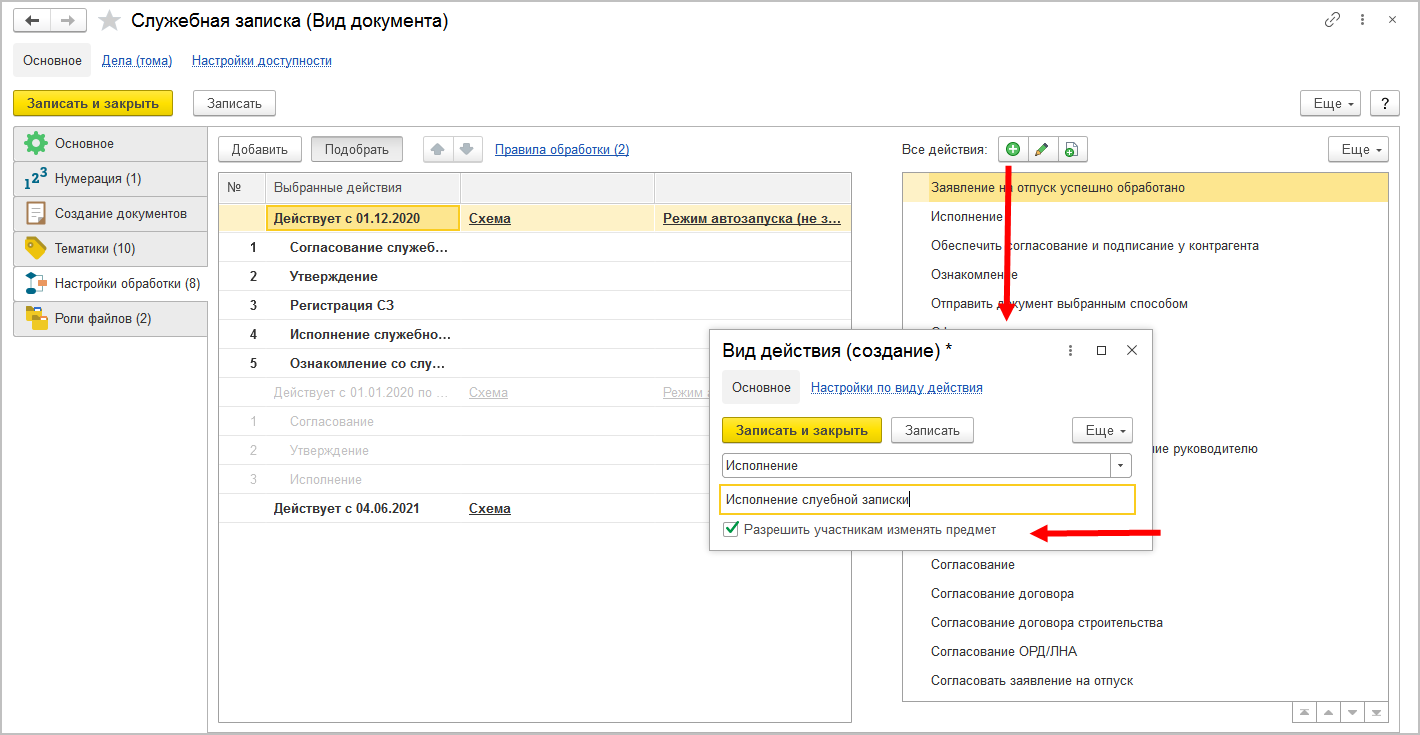Switch to the Дела (тома) tab

[x=137, y=61]
